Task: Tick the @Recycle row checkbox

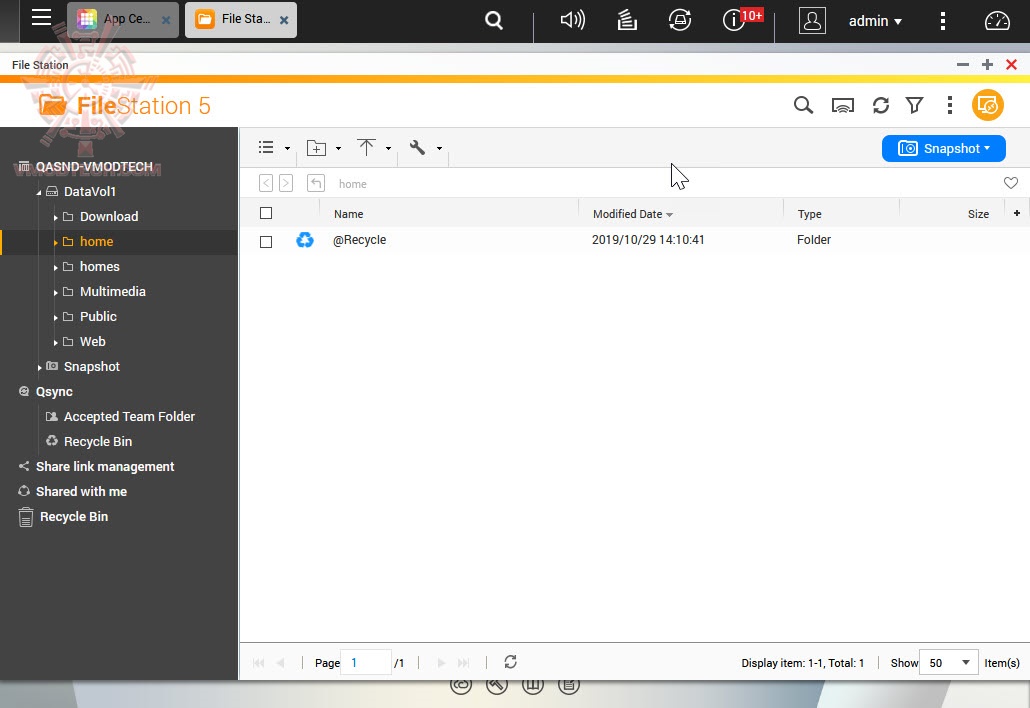Action: [x=266, y=242]
